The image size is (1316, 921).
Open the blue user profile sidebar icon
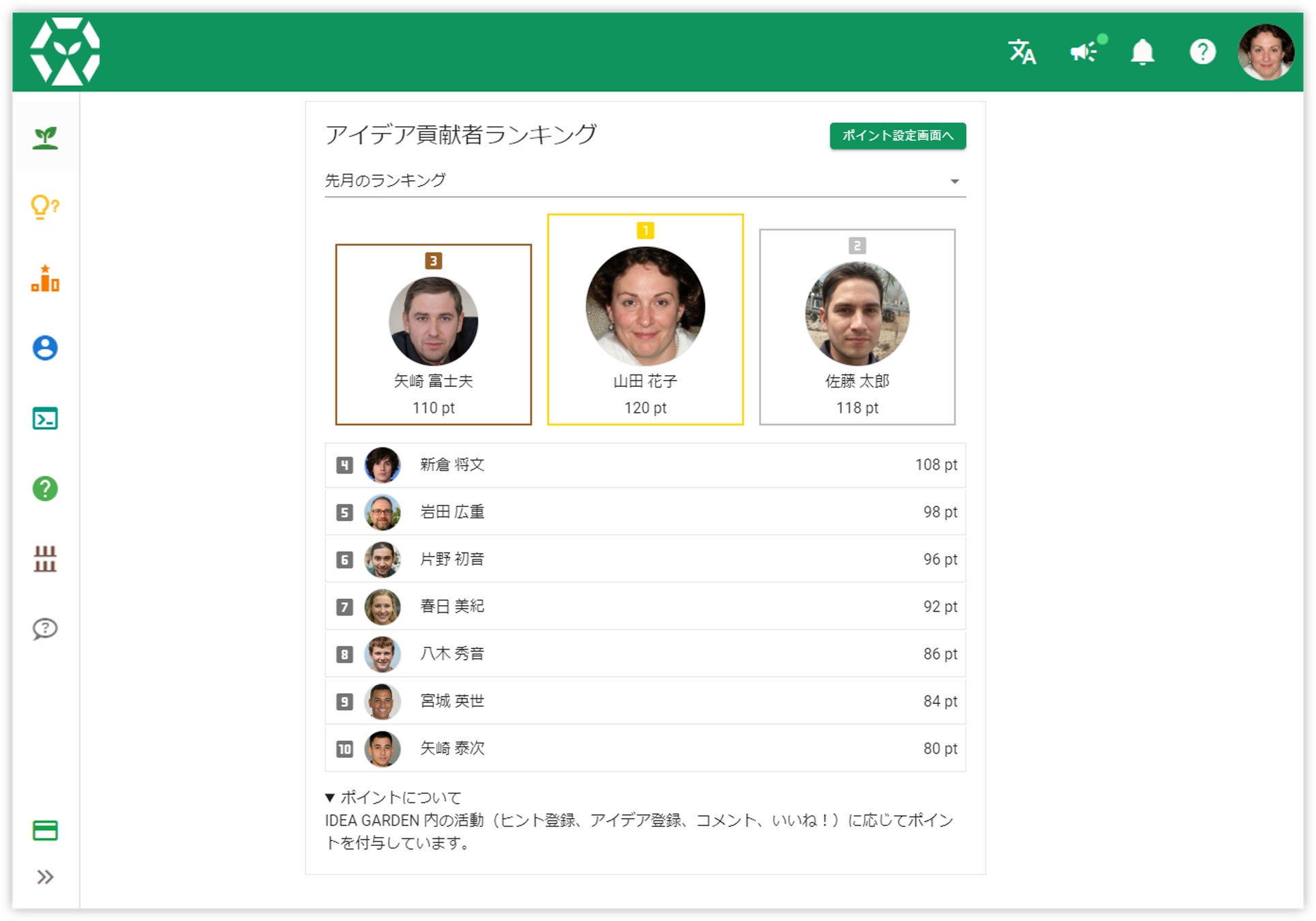coord(46,348)
